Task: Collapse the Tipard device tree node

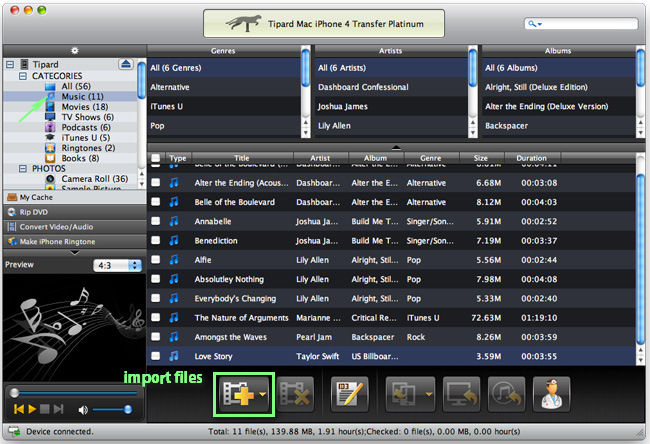Action: click(10, 64)
